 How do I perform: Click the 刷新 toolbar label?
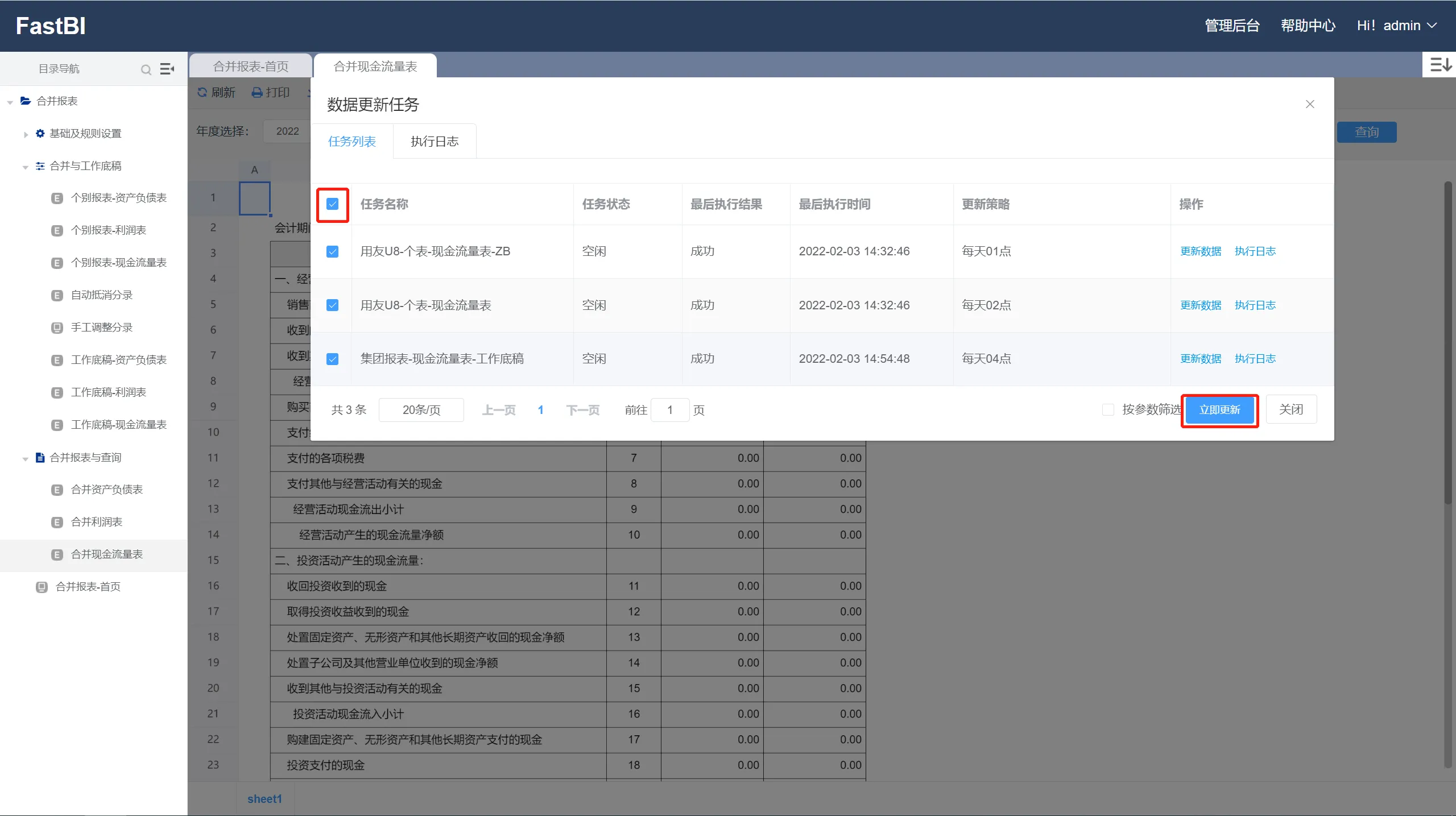[223, 92]
